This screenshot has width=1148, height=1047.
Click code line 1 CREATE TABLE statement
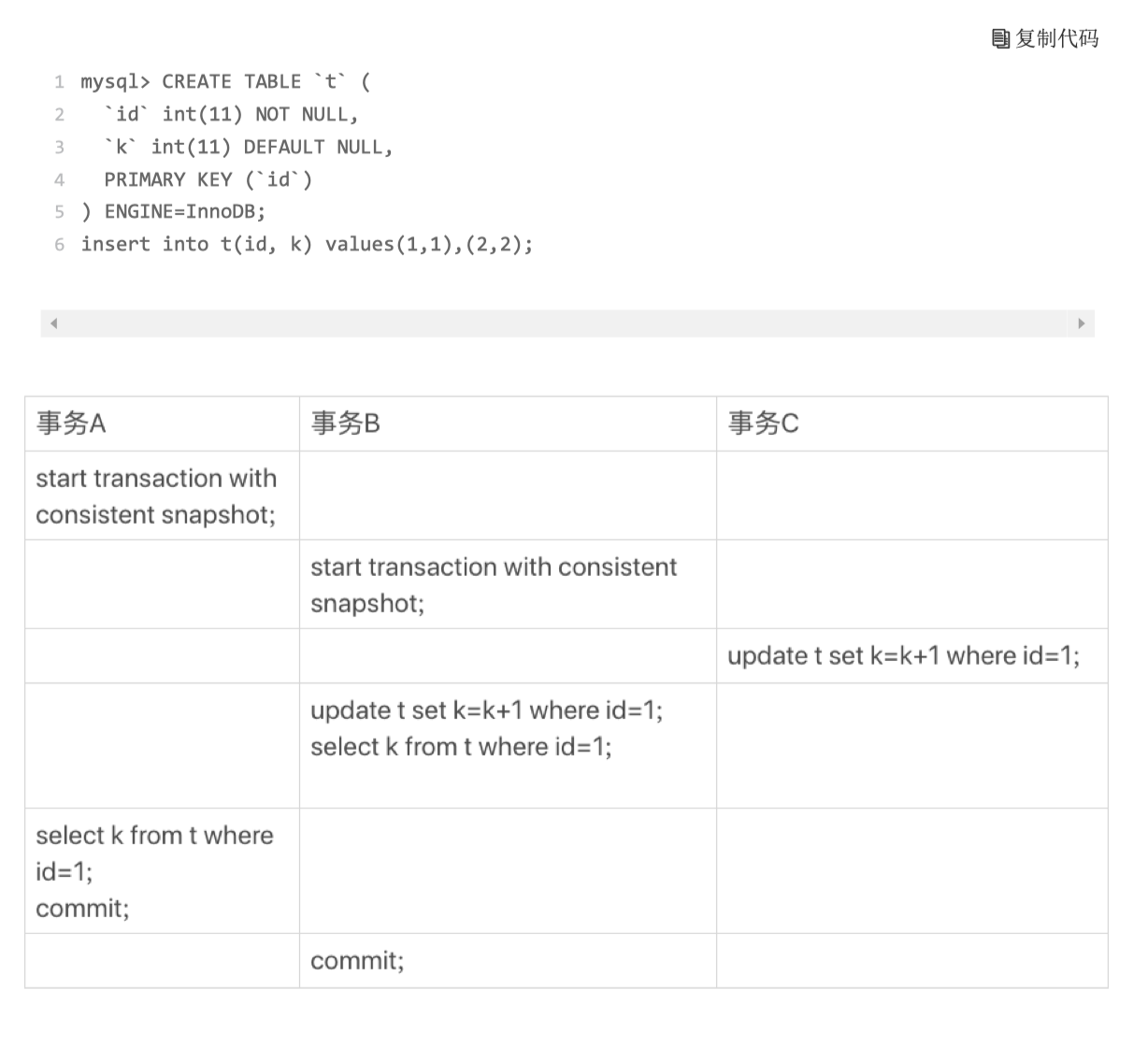coord(225,82)
